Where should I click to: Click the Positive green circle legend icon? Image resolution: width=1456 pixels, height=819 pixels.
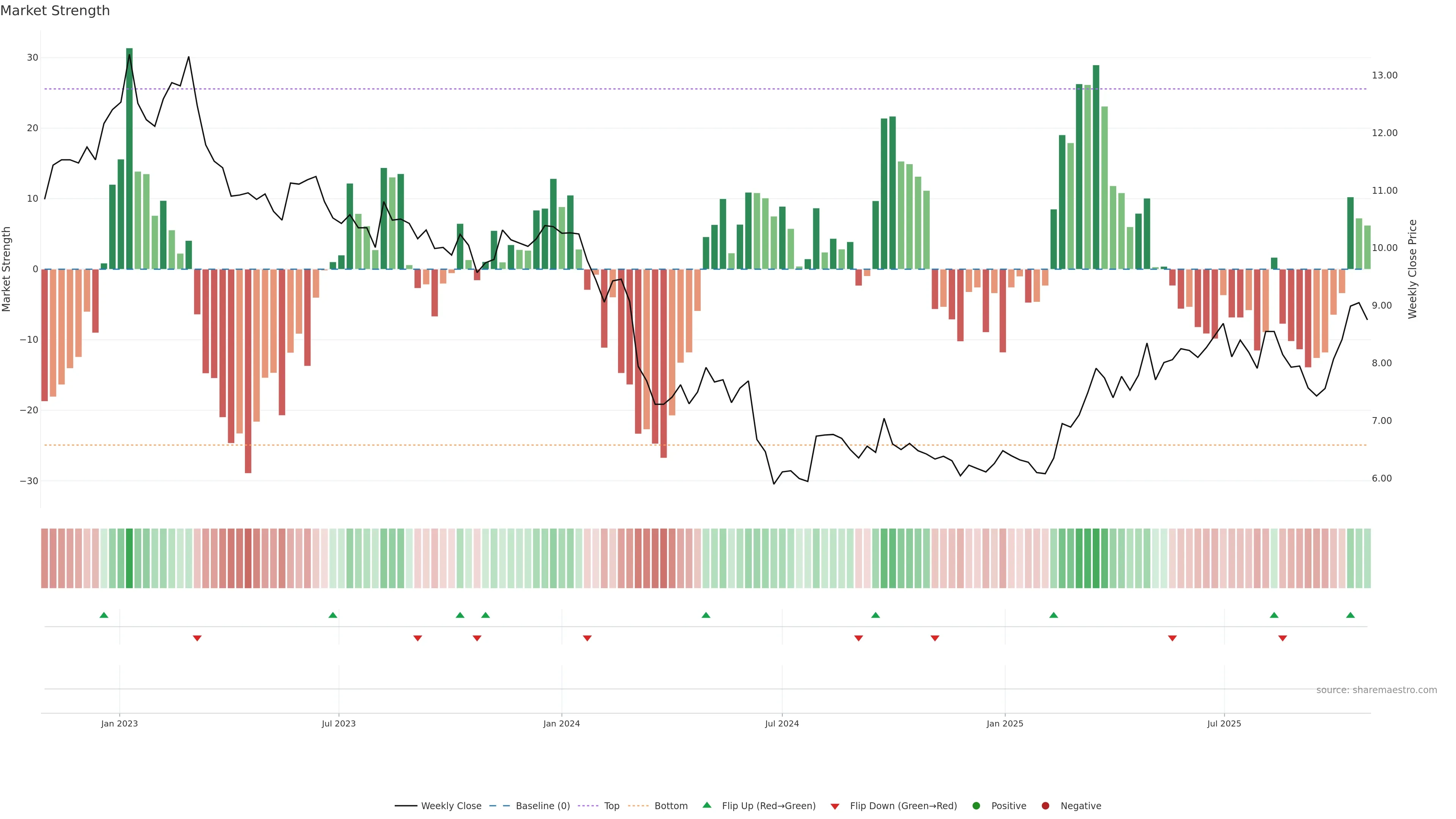pyautogui.click(x=976, y=806)
